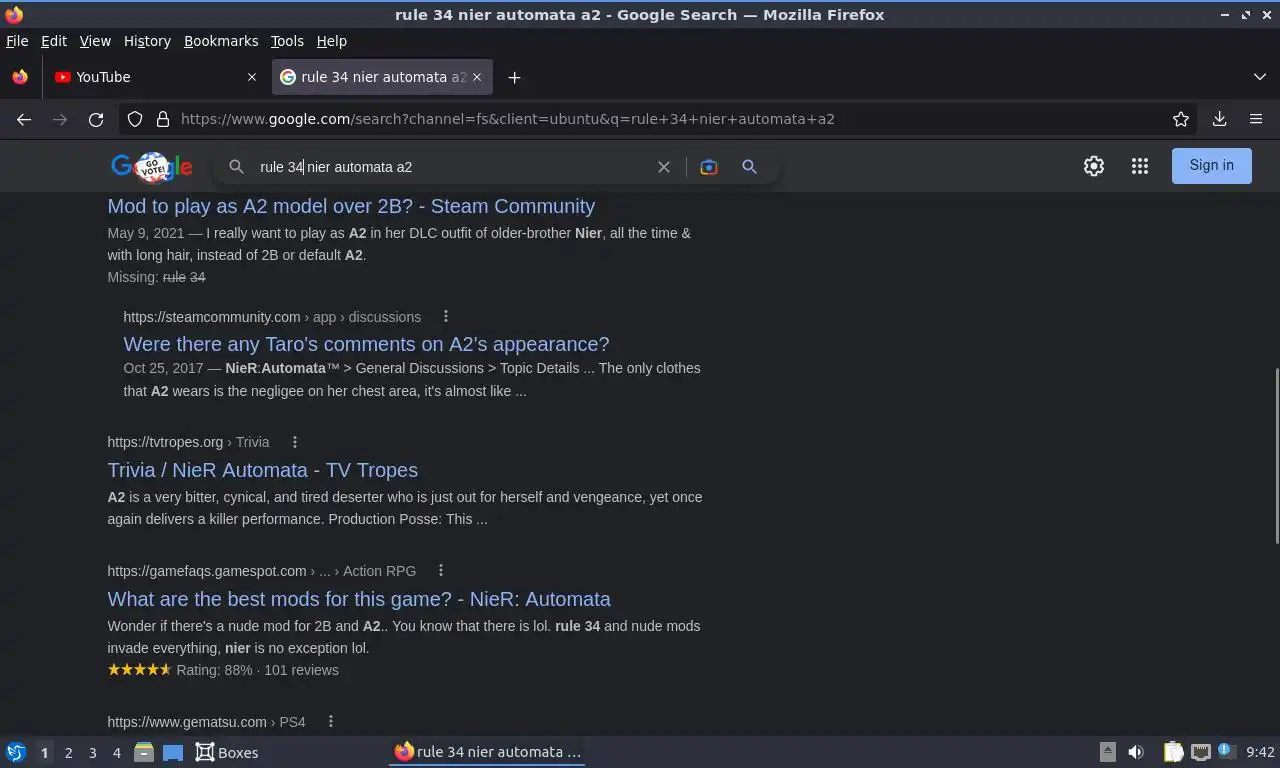Open the file manager from the taskbar

144,752
